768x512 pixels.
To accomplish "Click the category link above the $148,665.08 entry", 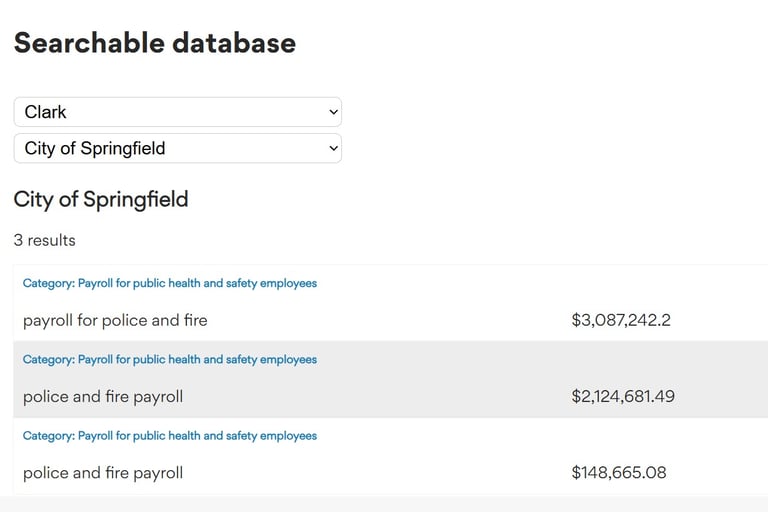I will [x=170, y=435].
